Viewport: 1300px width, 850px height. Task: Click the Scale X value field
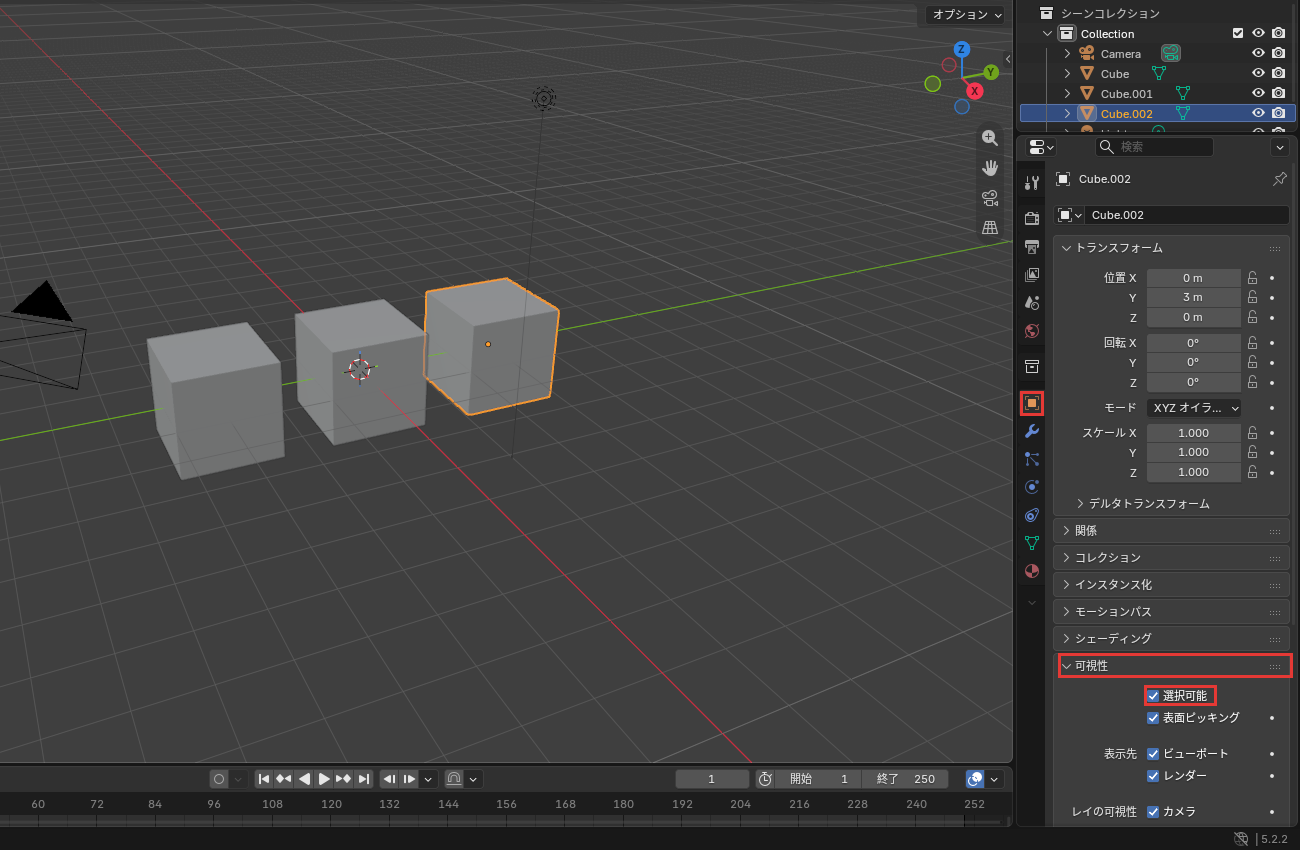pyautogui.click(x=1194, y=433)
